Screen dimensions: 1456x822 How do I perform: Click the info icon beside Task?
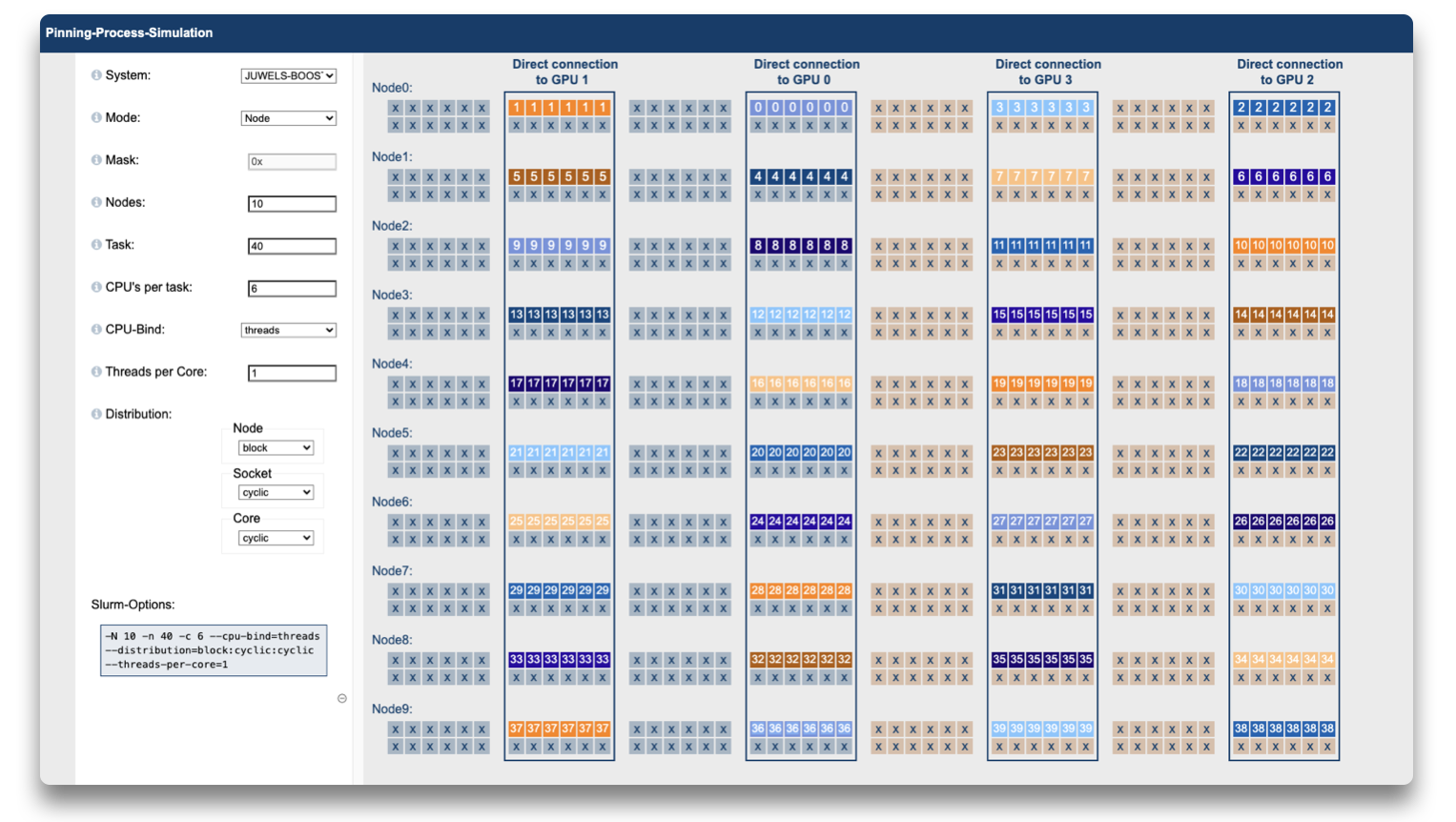(96, 245)
